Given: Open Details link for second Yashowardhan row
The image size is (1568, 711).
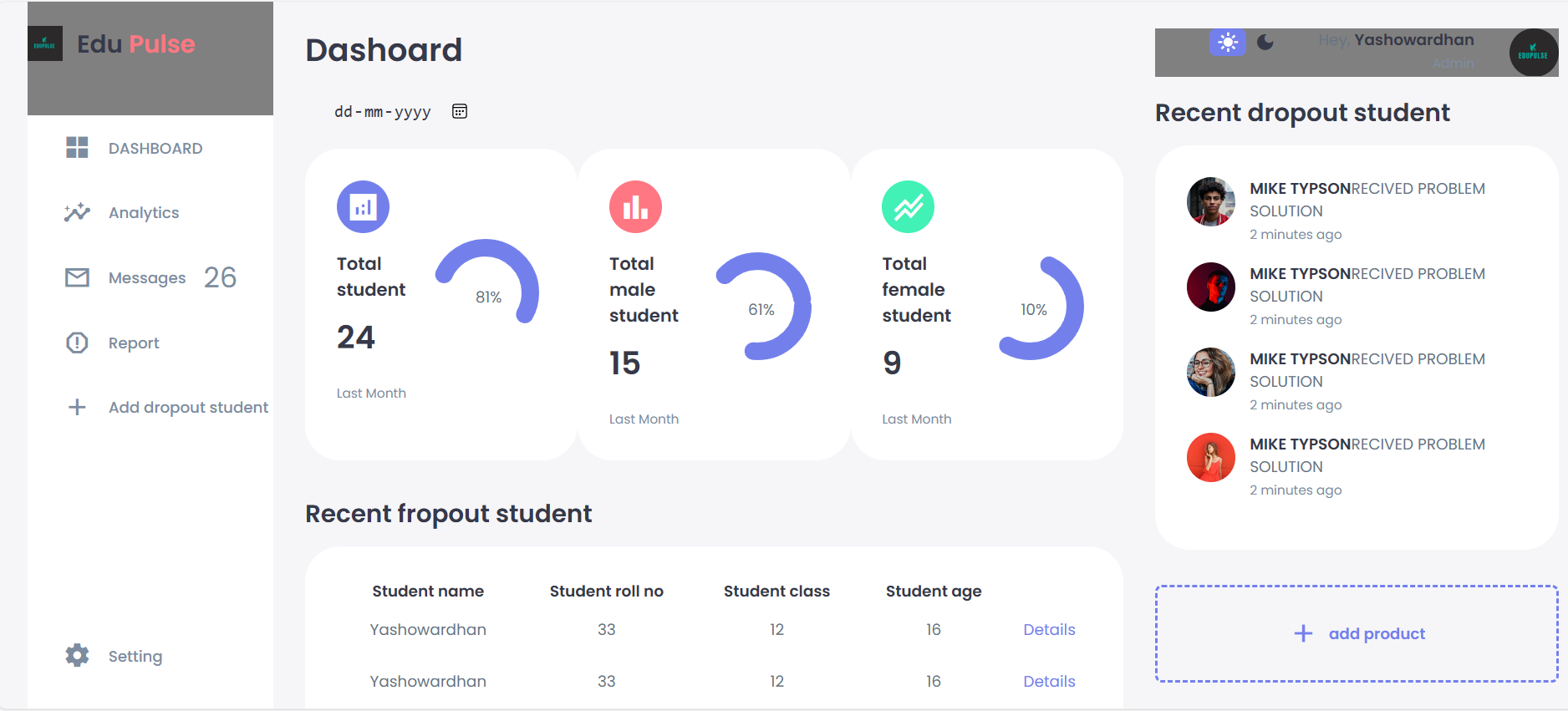Looking at the screenshot, I should (x=1049, y=682).
